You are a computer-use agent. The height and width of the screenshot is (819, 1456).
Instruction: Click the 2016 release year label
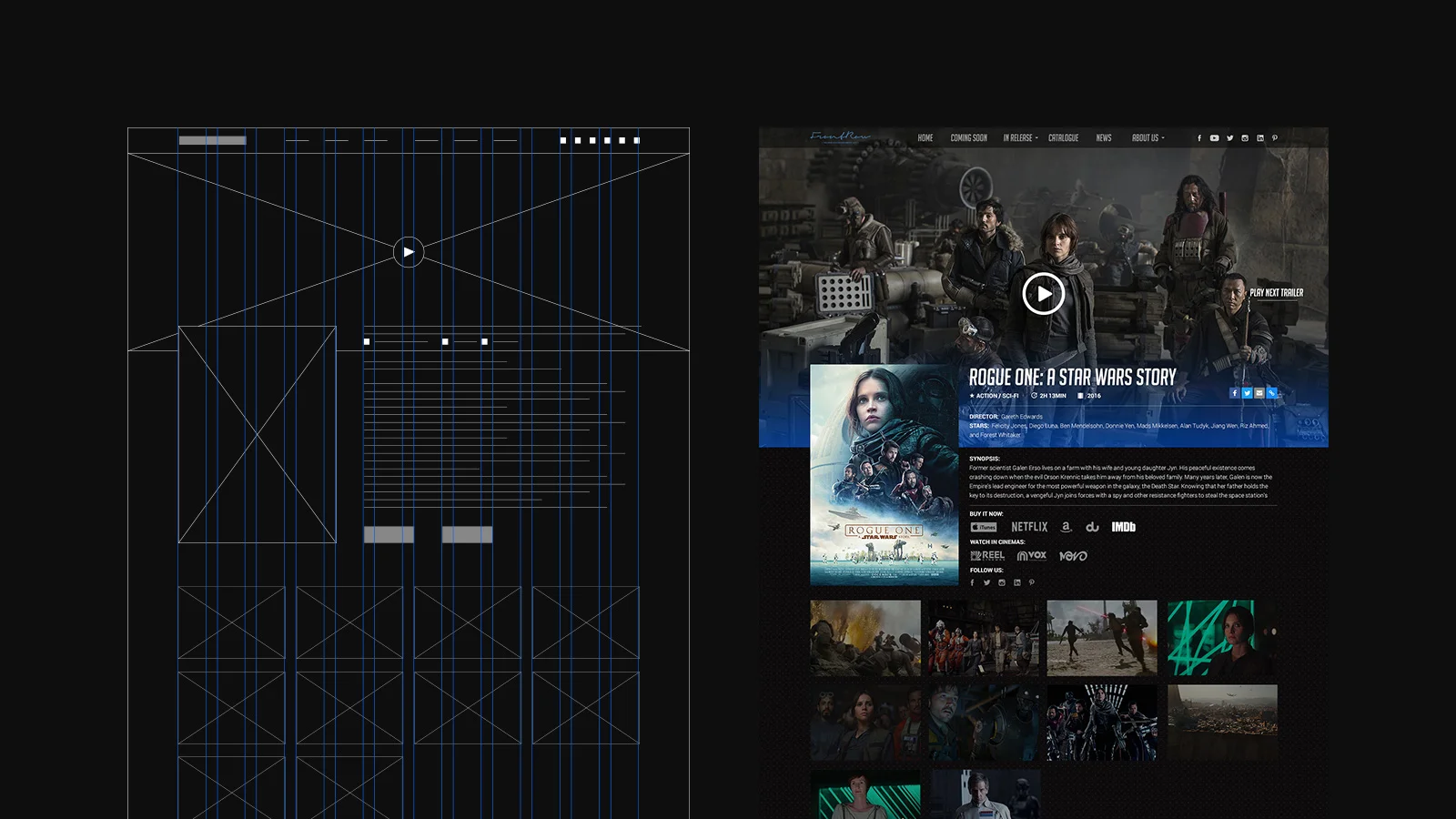[1089, 396]
